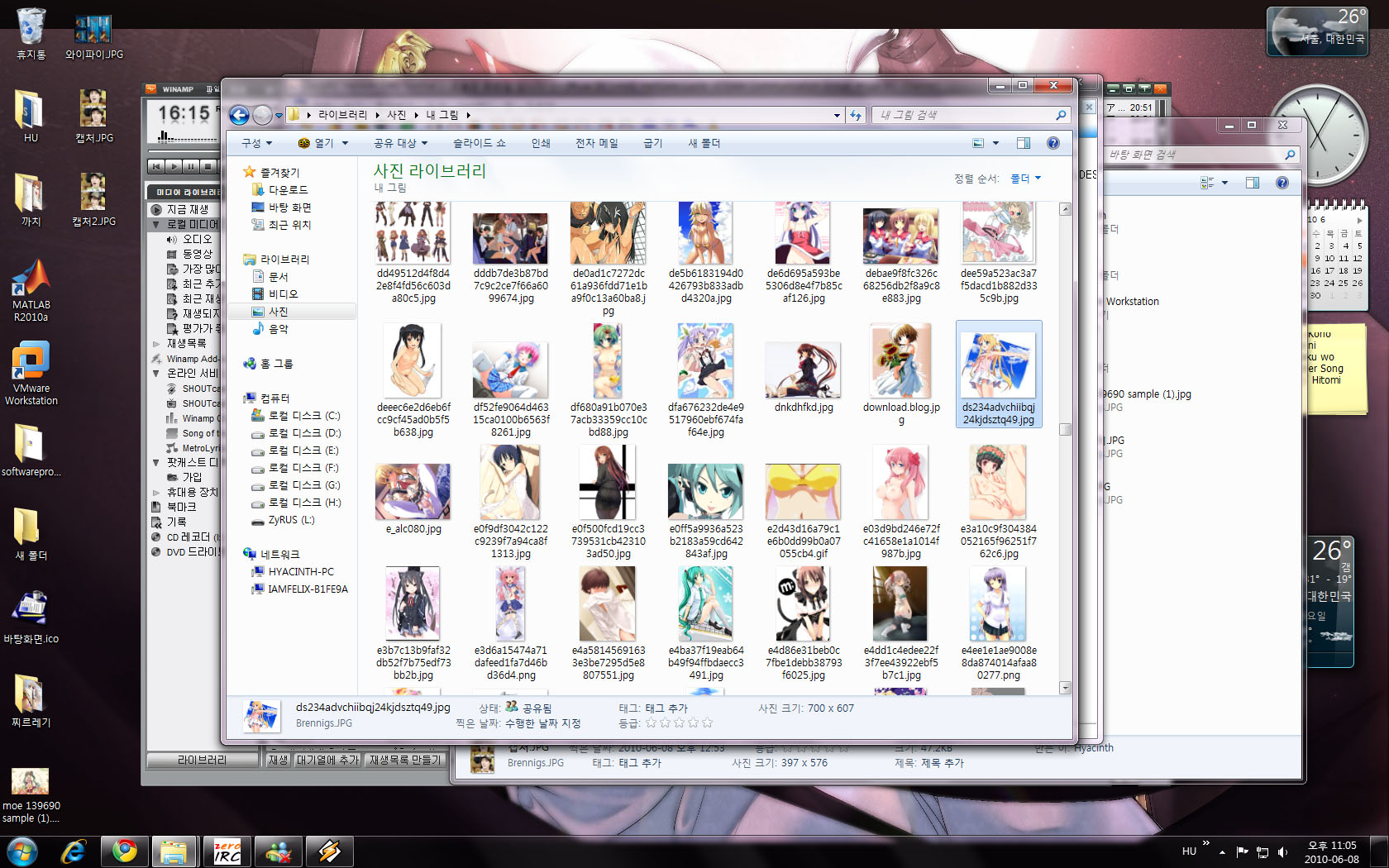Click Winamp's 재생목록 만들기 button
Viewport: 1389px width, 868px height.
click(x=405, y=760)
